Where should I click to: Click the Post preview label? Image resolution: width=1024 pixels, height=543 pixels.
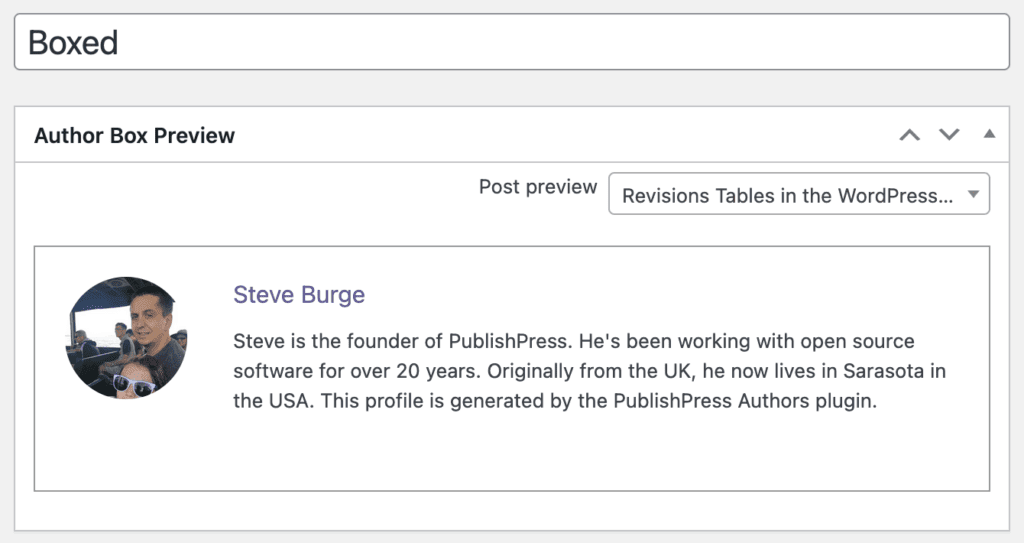[x=537, y=187]
